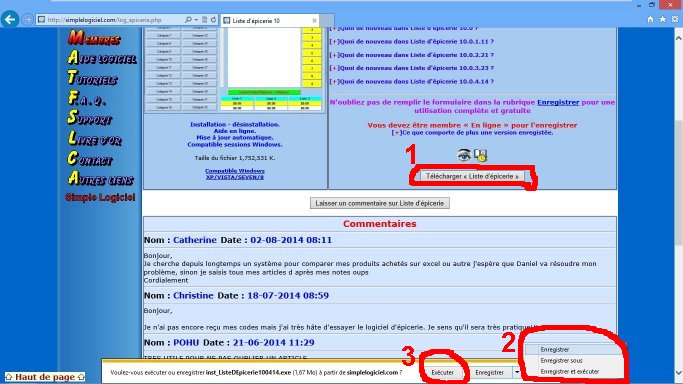
Task: Click the browser forward arrow
Action: click(27, 20)
